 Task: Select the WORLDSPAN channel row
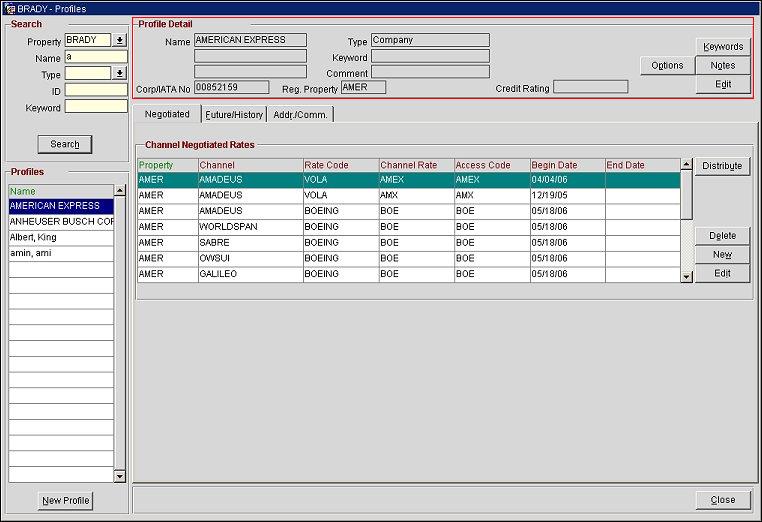(x=250, y=227)
